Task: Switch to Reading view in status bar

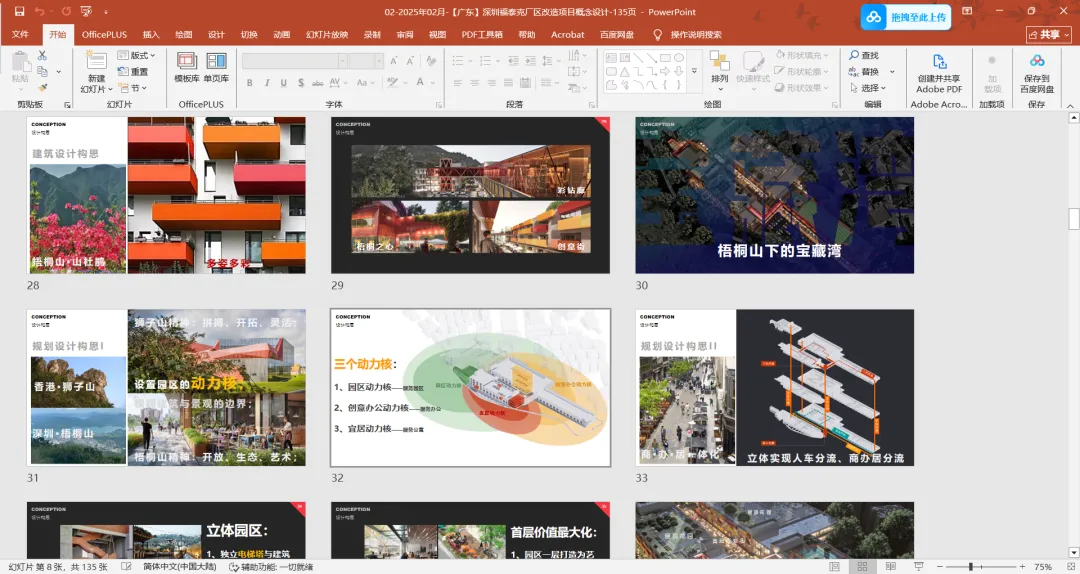Action: 890,567
